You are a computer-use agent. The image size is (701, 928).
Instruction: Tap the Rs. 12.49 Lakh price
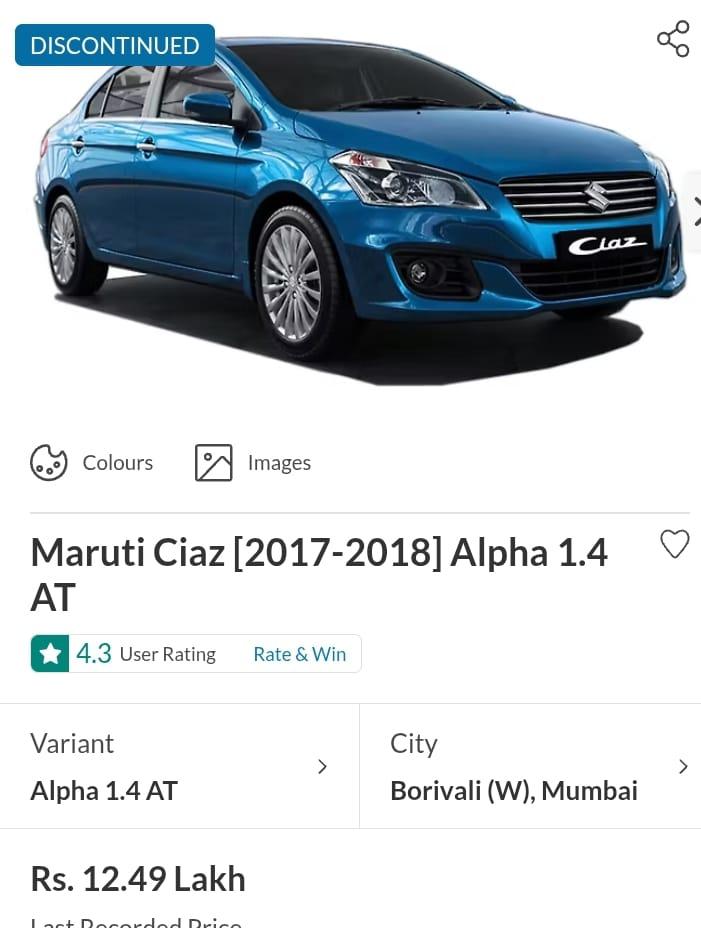click(138, 879)
